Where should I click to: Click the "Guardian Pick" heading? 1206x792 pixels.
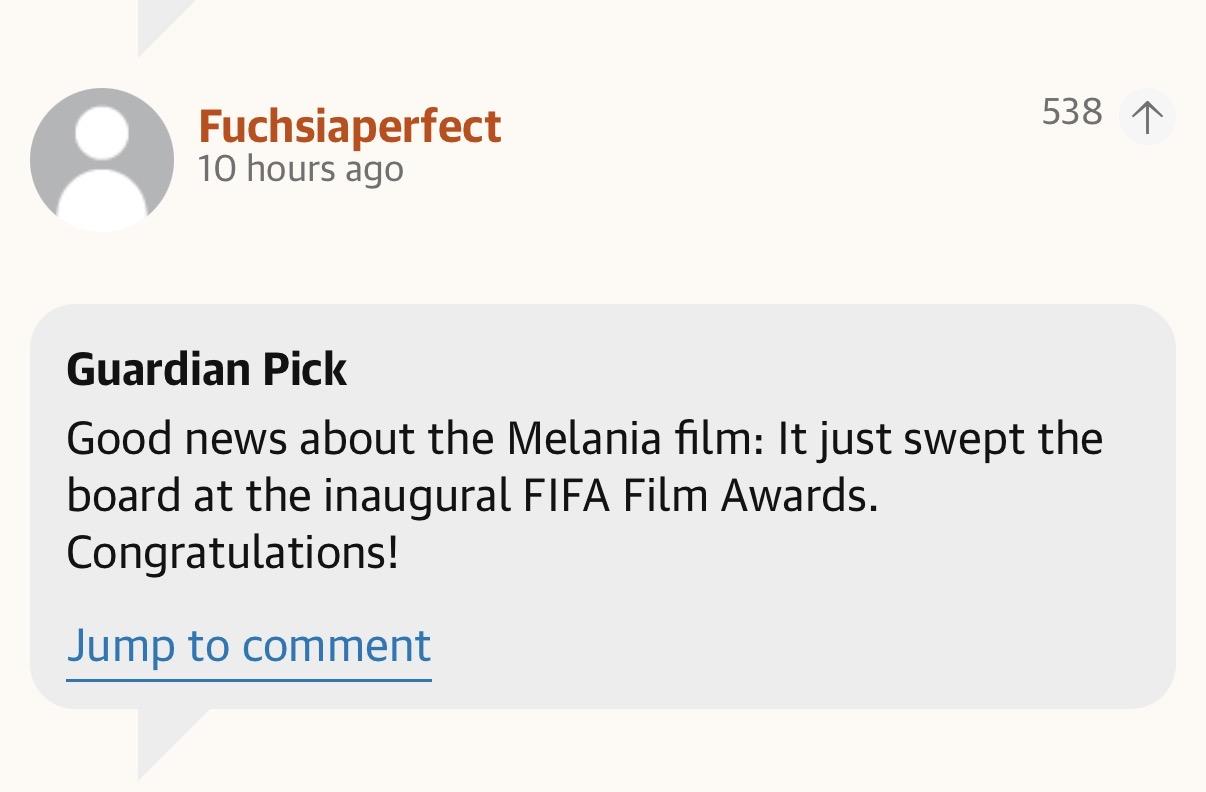click(206, 370)
